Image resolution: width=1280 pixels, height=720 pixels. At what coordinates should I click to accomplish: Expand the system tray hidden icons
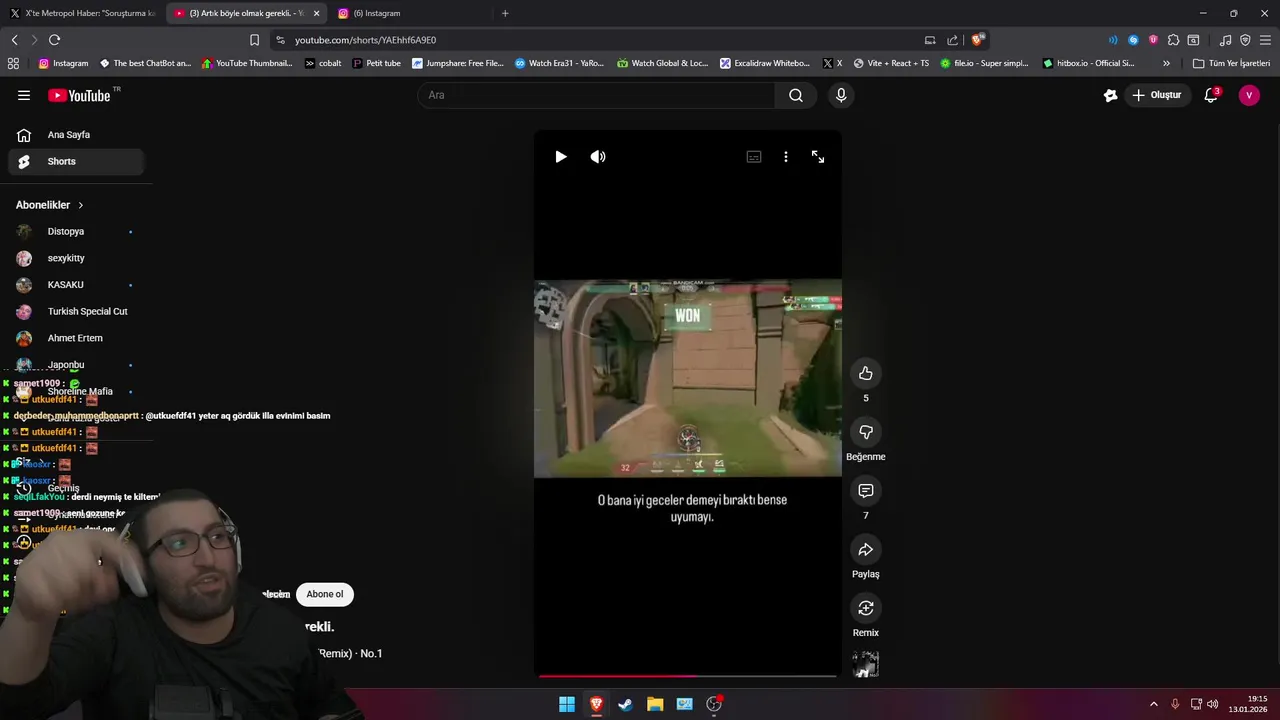tap(1153, 704)
